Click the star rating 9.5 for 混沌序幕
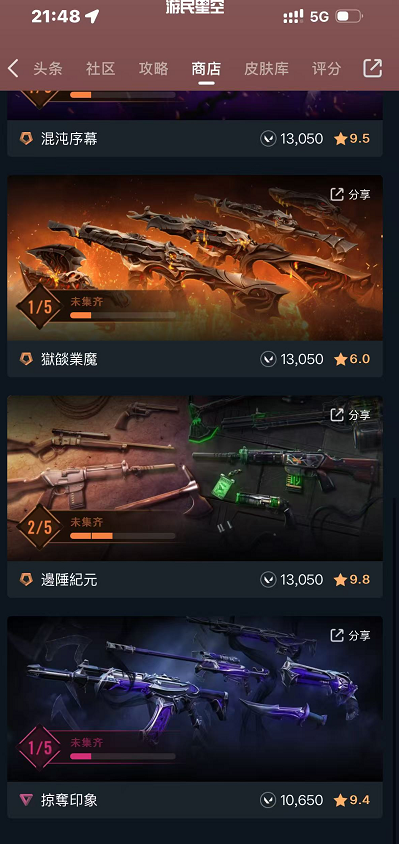The height and width of the screenshot is (844, 405). 352,139
